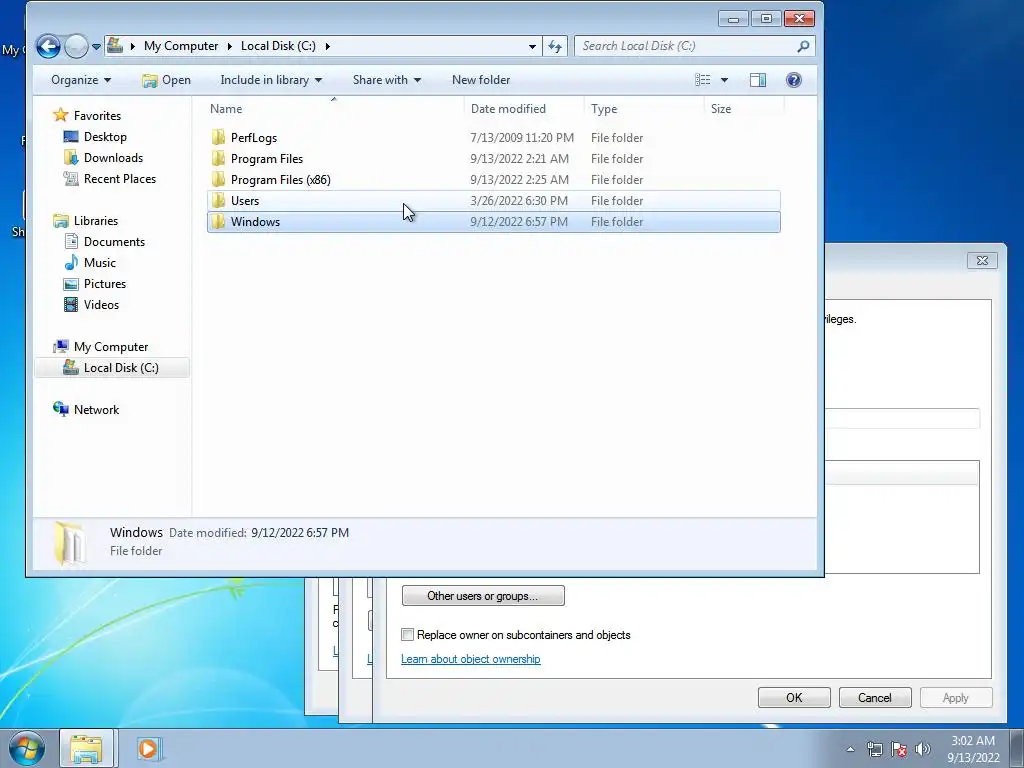The height and width of the screenshot is (768, 1024).
Task: Open the Videos library
Action: [101, 304]
